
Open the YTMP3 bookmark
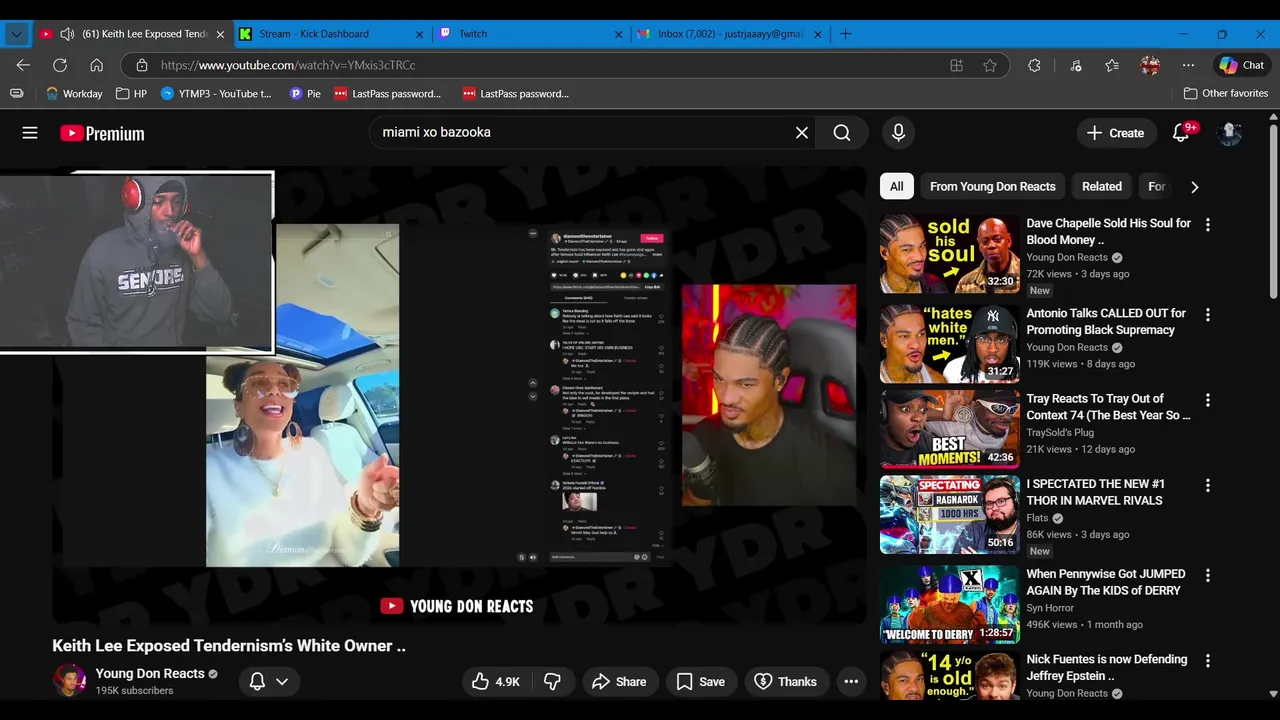(216, 94)
